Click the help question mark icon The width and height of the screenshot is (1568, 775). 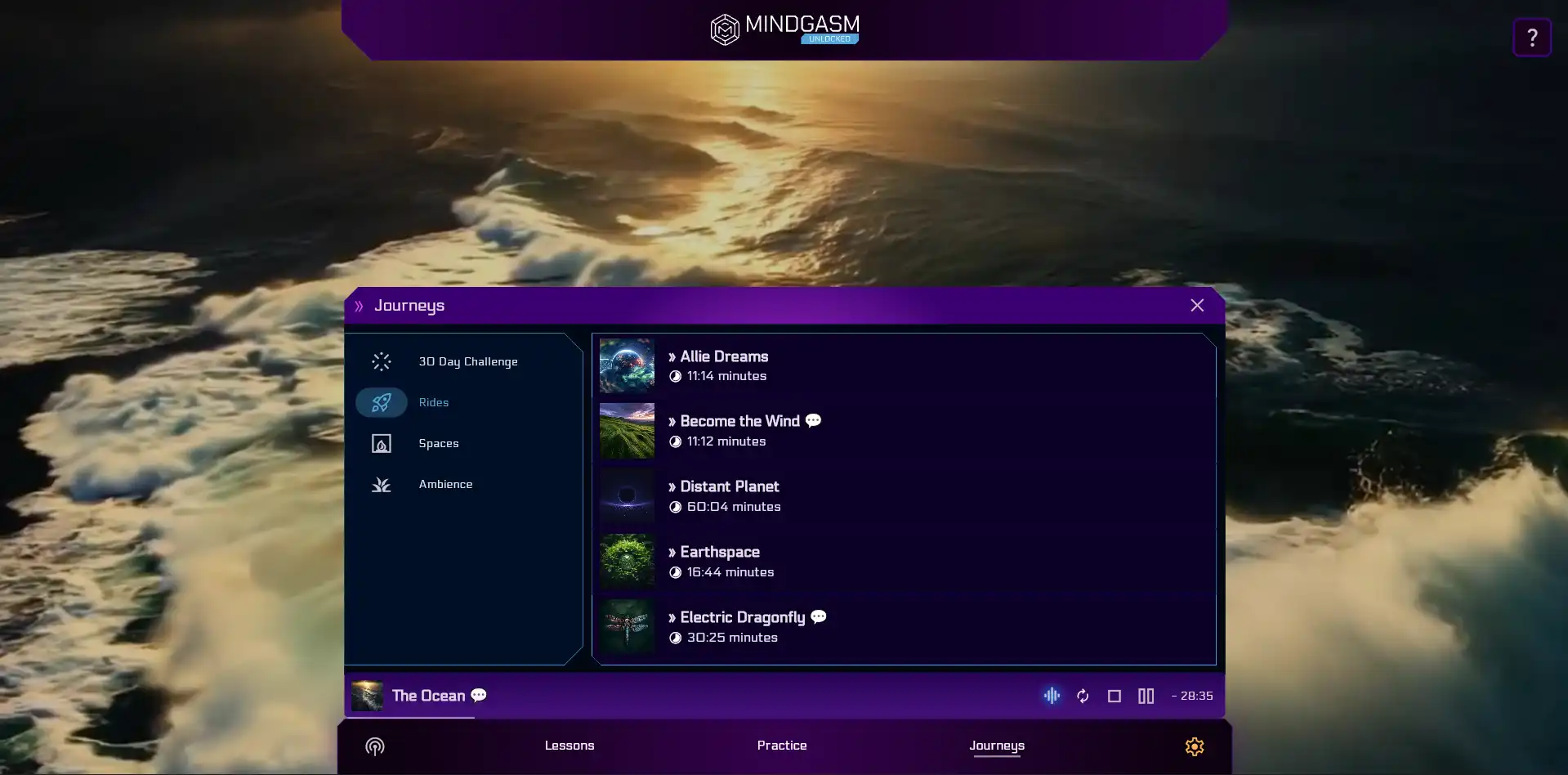[1531, 38]
